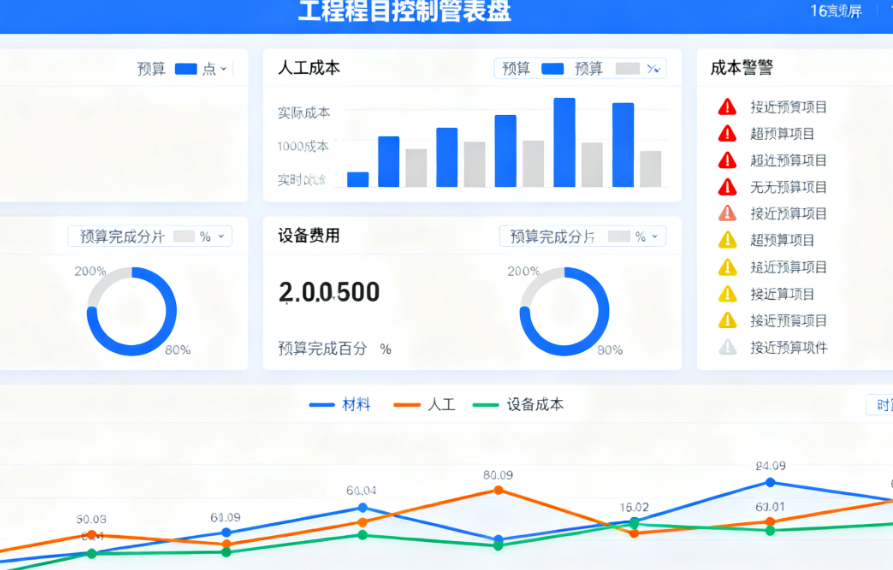Click the 无无预算项目 alert text
Screen dimensions: 893x570
(x=788, y=187)
